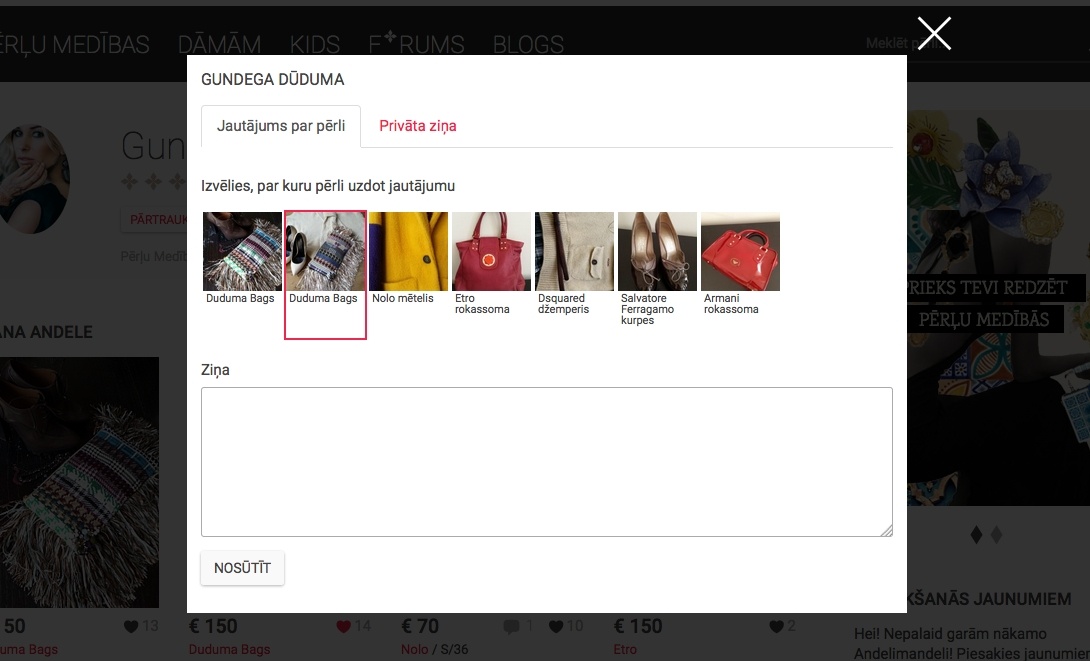Open the DĀMĀM menu in the navigation
The width and height of the screenshot is (1090, 661).
pos(219,45)
